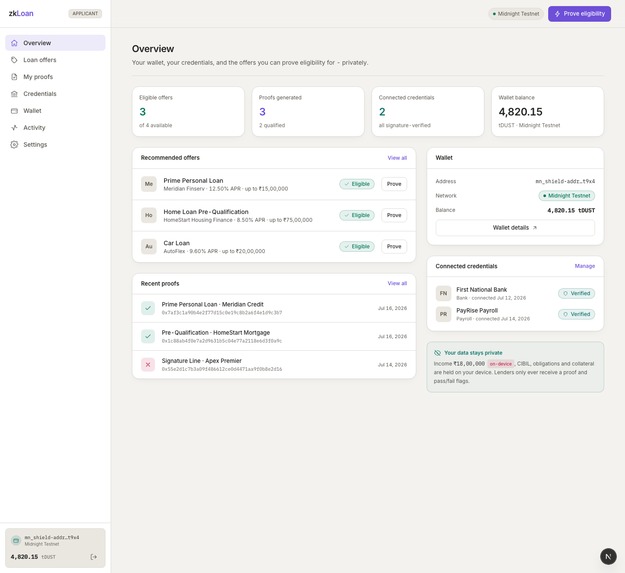Click the Your data stays private heading
This screenshot has height=573, width=625.
473,353
